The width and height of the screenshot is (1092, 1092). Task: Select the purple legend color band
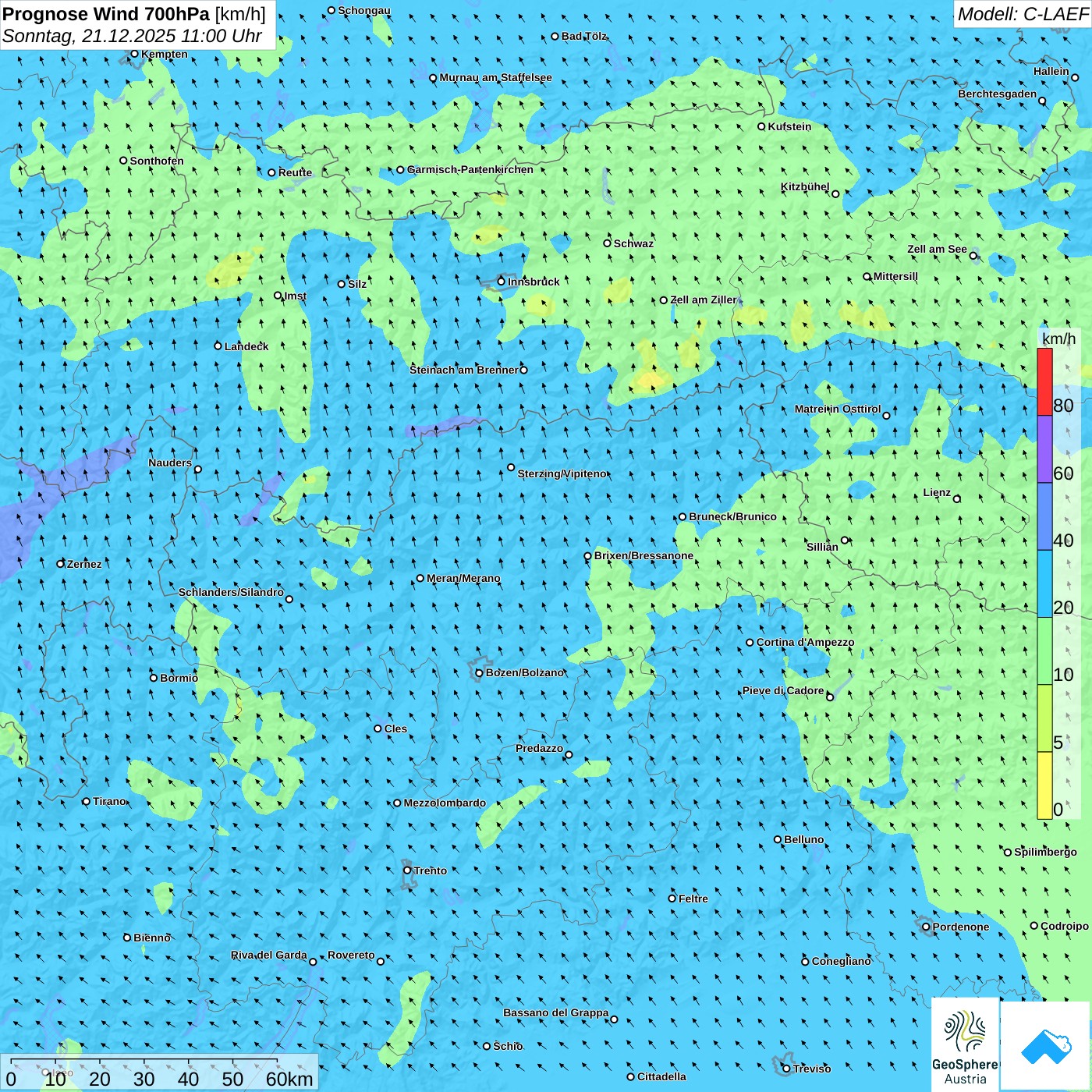pyautogui.click(x=1044, y=449)
